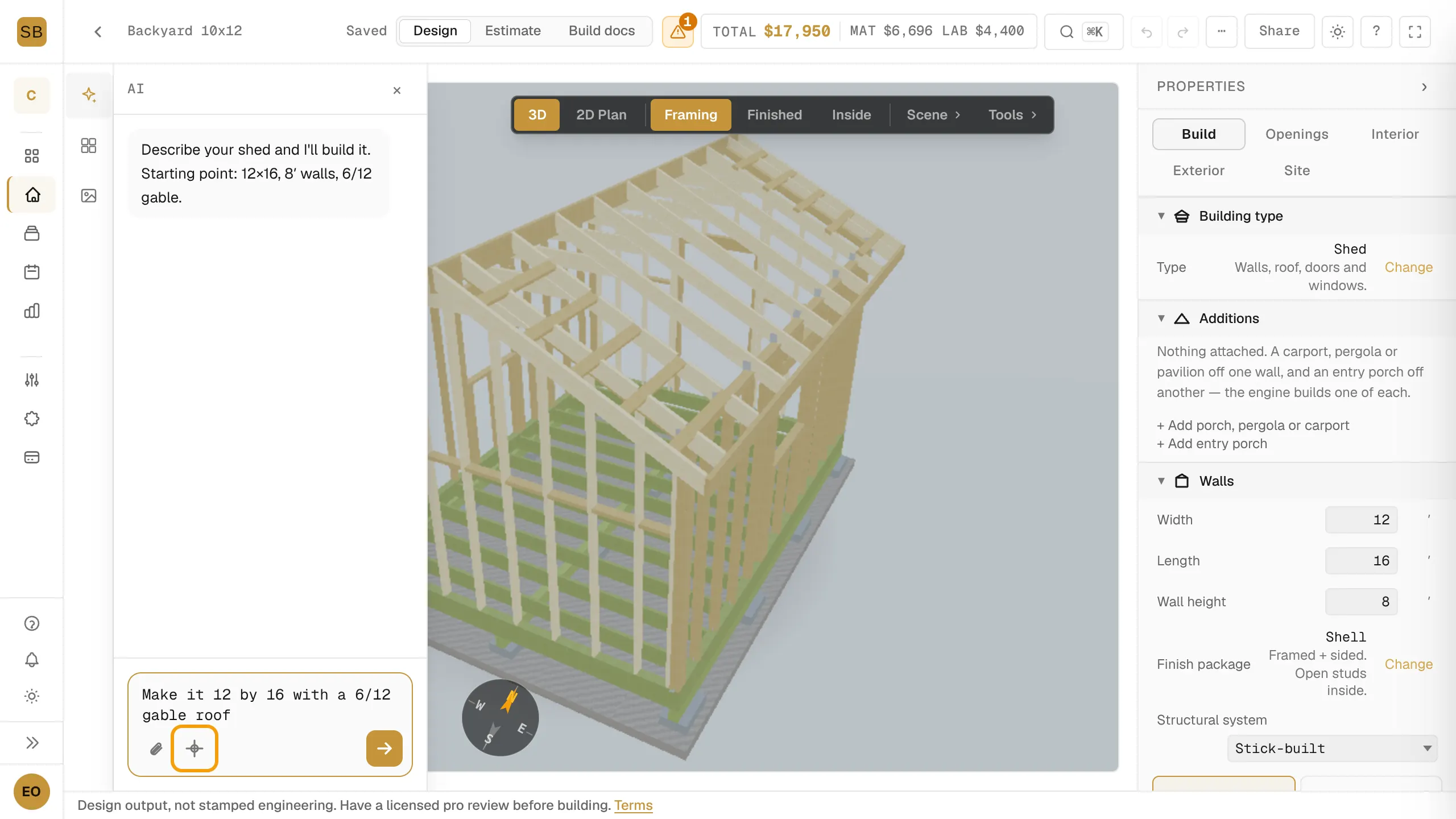Viewport: 1456px width, 819px height.
Task: Open the sliders settings icon in sidebar
Action: coord(32,380)
